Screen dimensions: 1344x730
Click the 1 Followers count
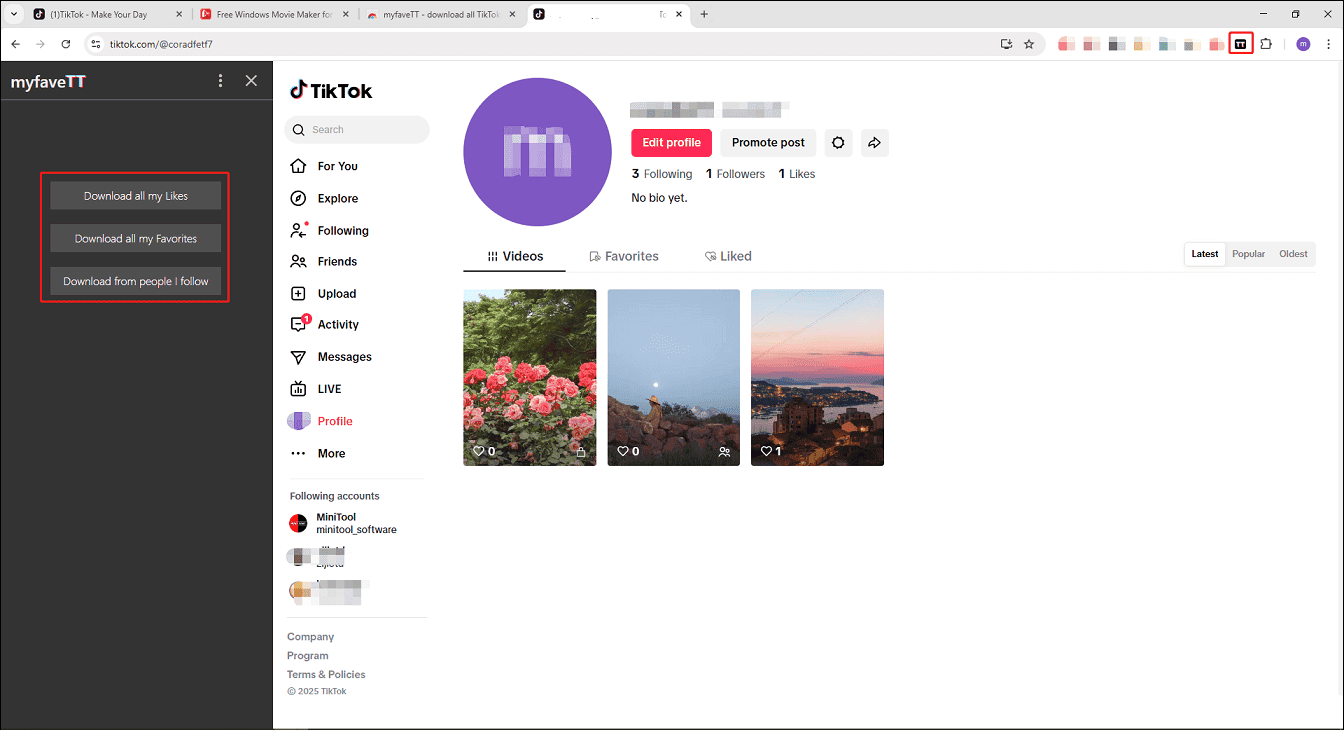(735, 174)
